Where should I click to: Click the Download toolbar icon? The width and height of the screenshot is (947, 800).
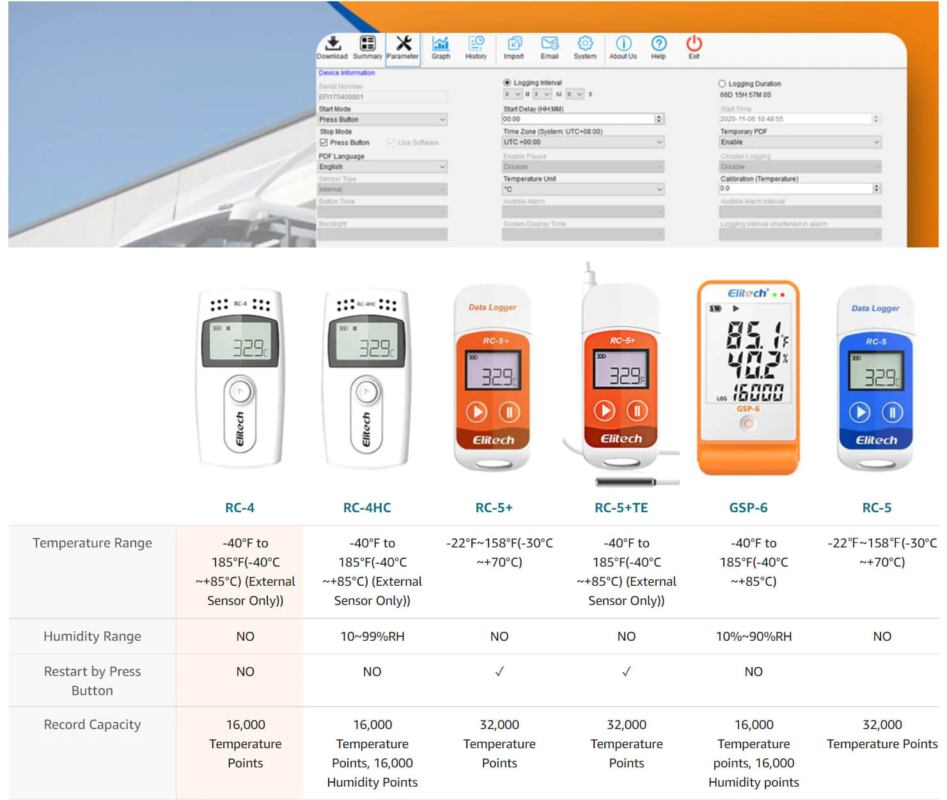tap(332, 46)
